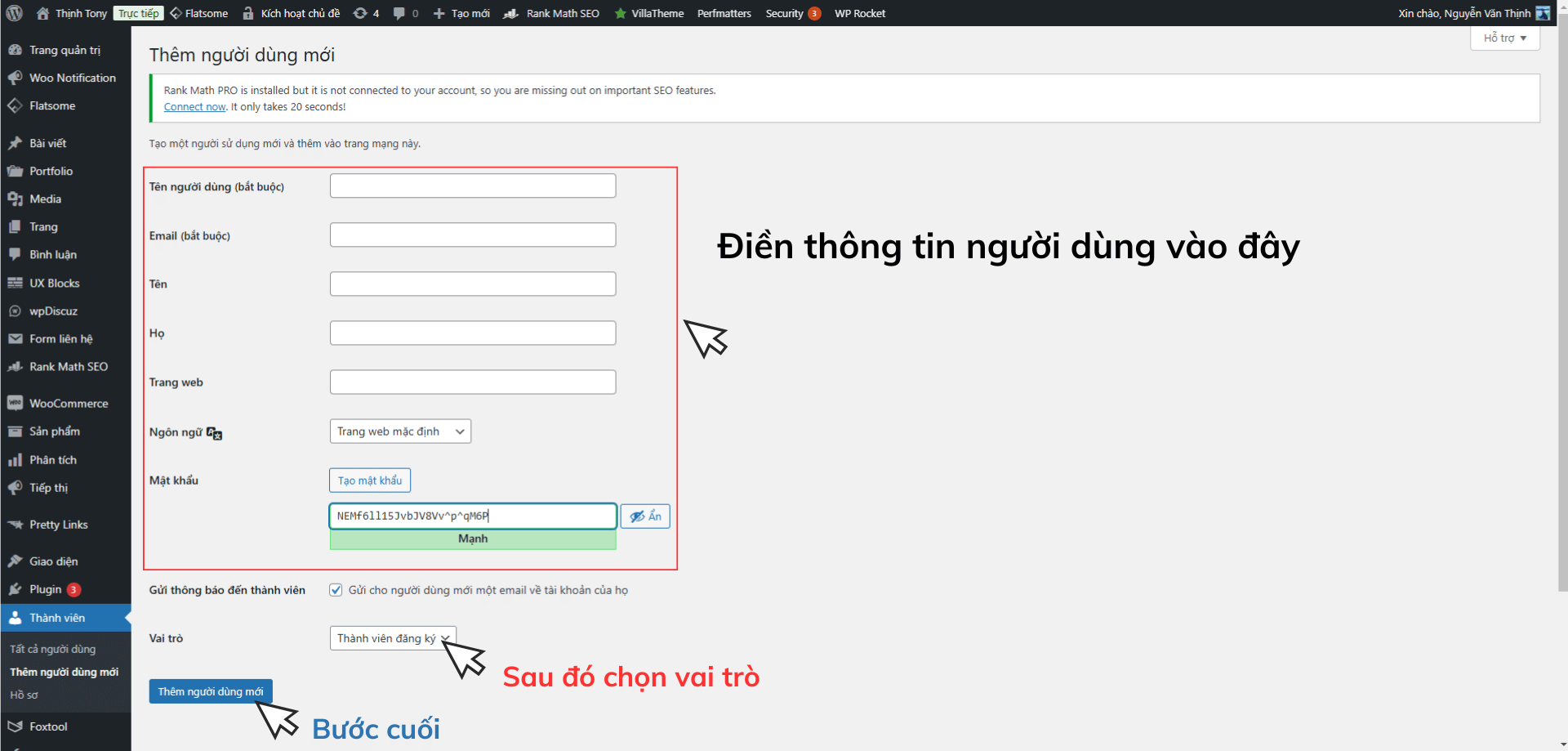Open Media from the sidebar icon

pos(16,199)
